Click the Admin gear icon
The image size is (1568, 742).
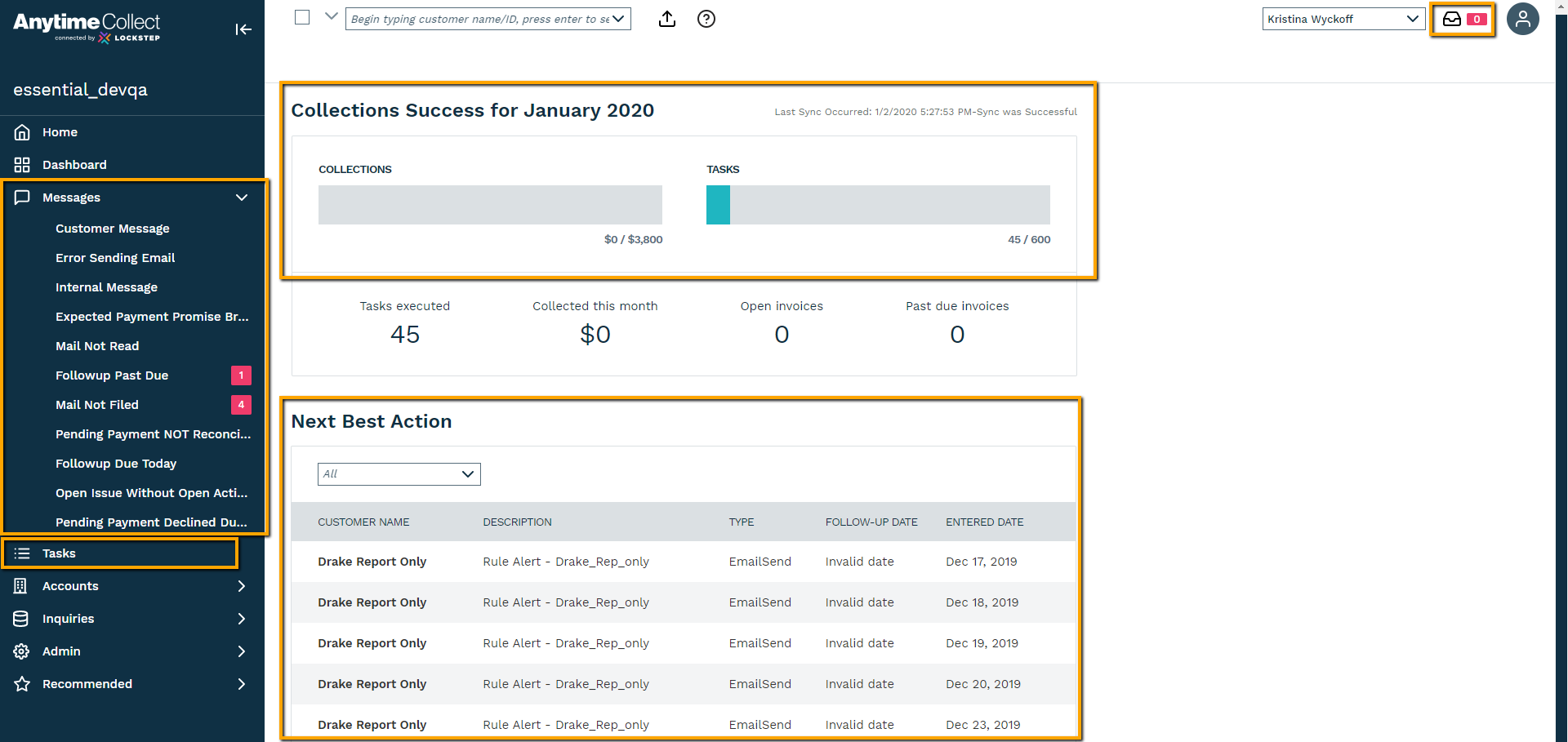click(22, 651)
